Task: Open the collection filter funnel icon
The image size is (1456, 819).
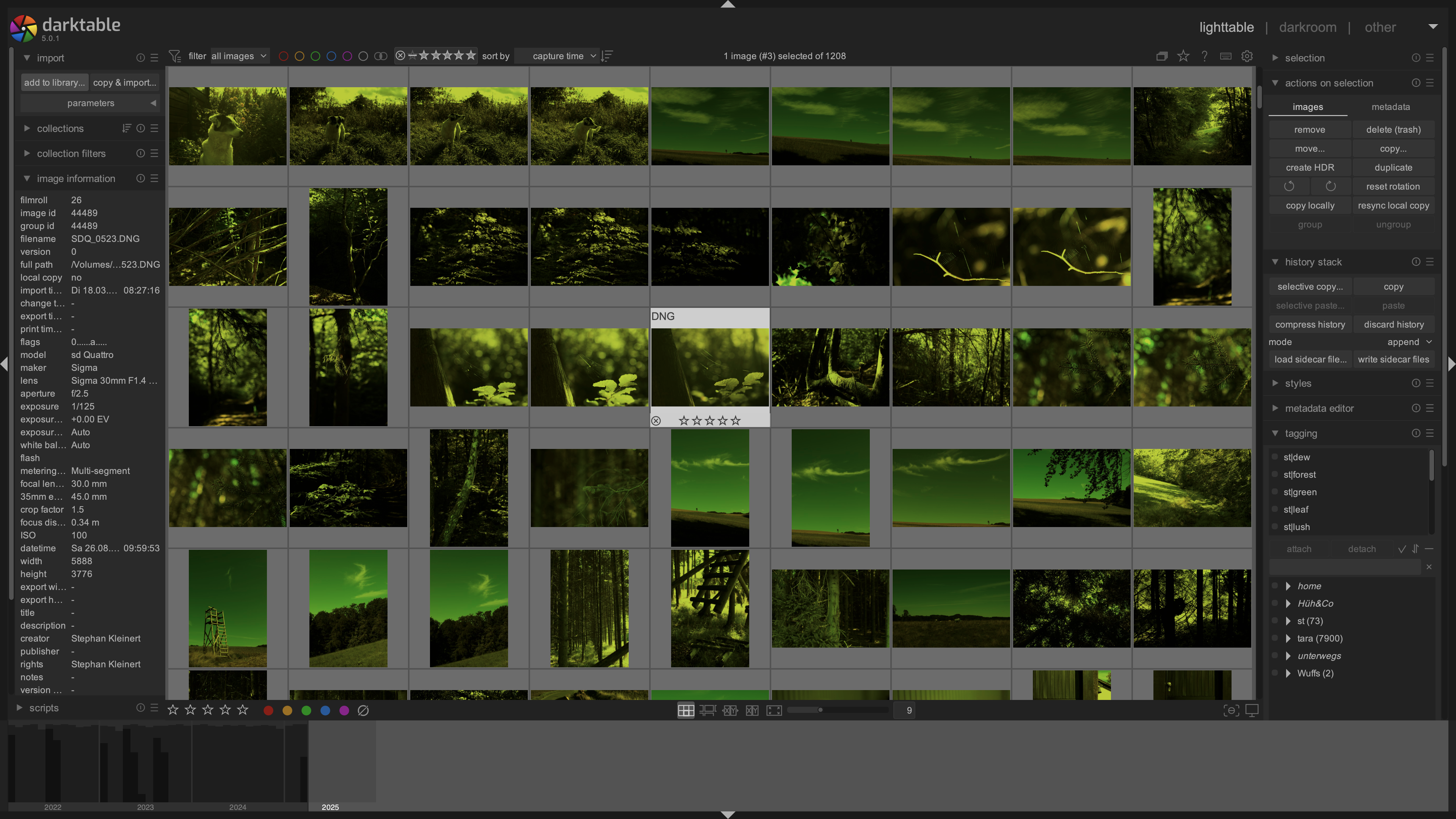Action: tap(175, 56)
